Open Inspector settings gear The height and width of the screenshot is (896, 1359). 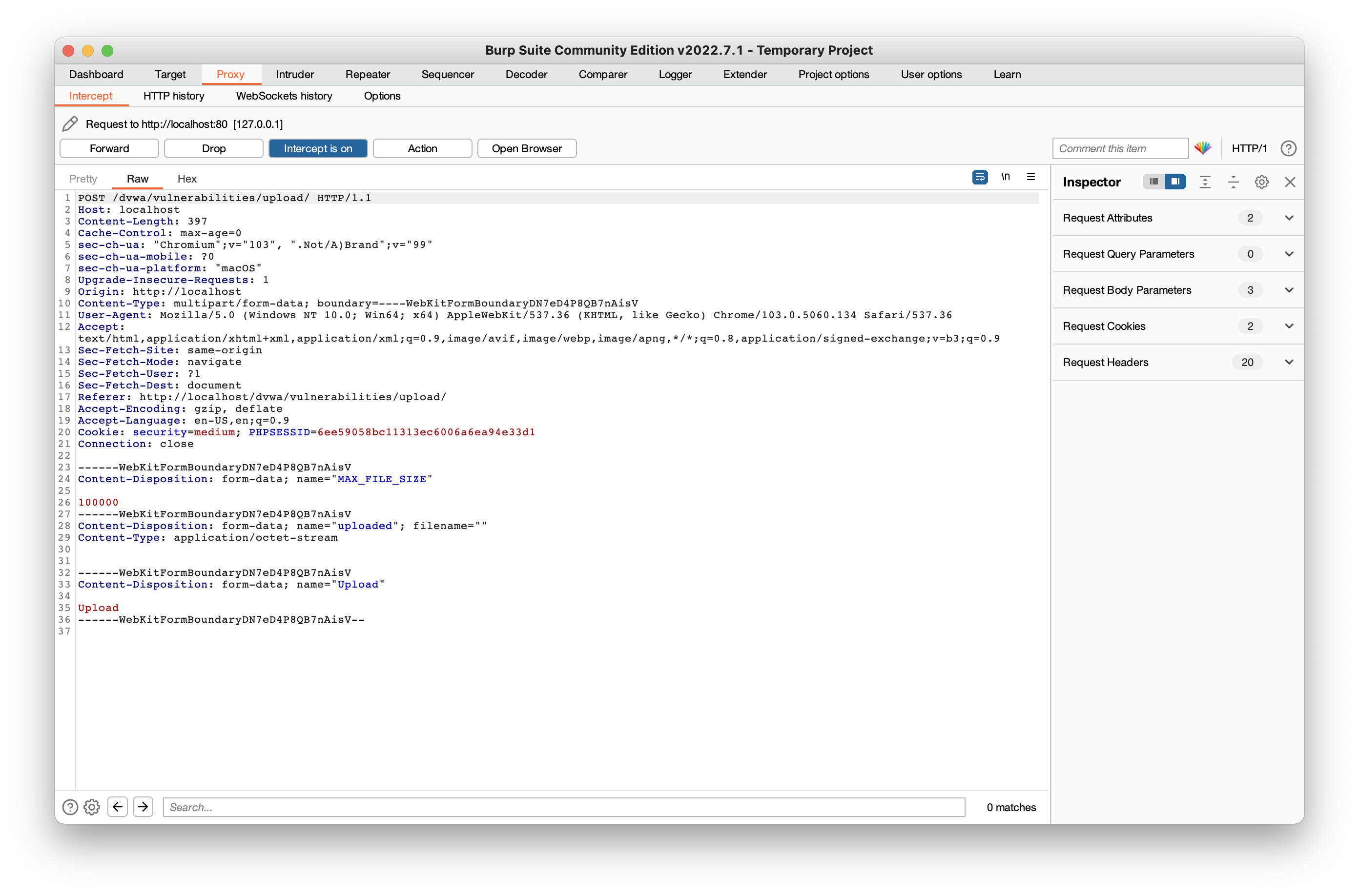(x=1261, y=182)
